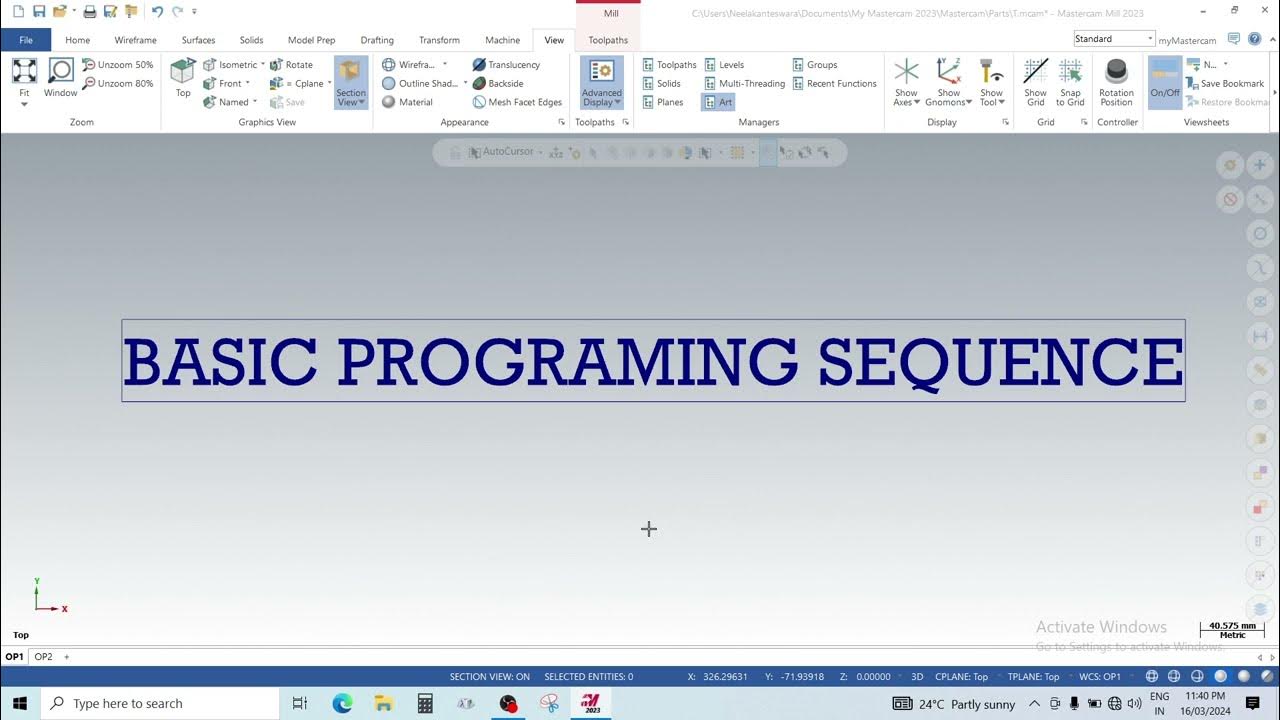Viewport: 1280px width, 720px height.
Task: Open the notification center icon
Action: click(x=1253, y=704)
